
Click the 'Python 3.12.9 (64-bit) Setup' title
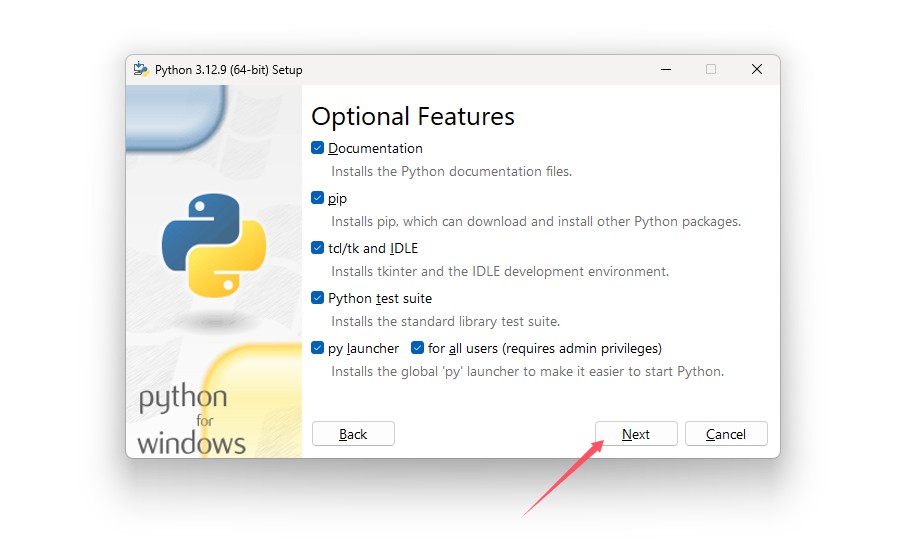point(228,70)
